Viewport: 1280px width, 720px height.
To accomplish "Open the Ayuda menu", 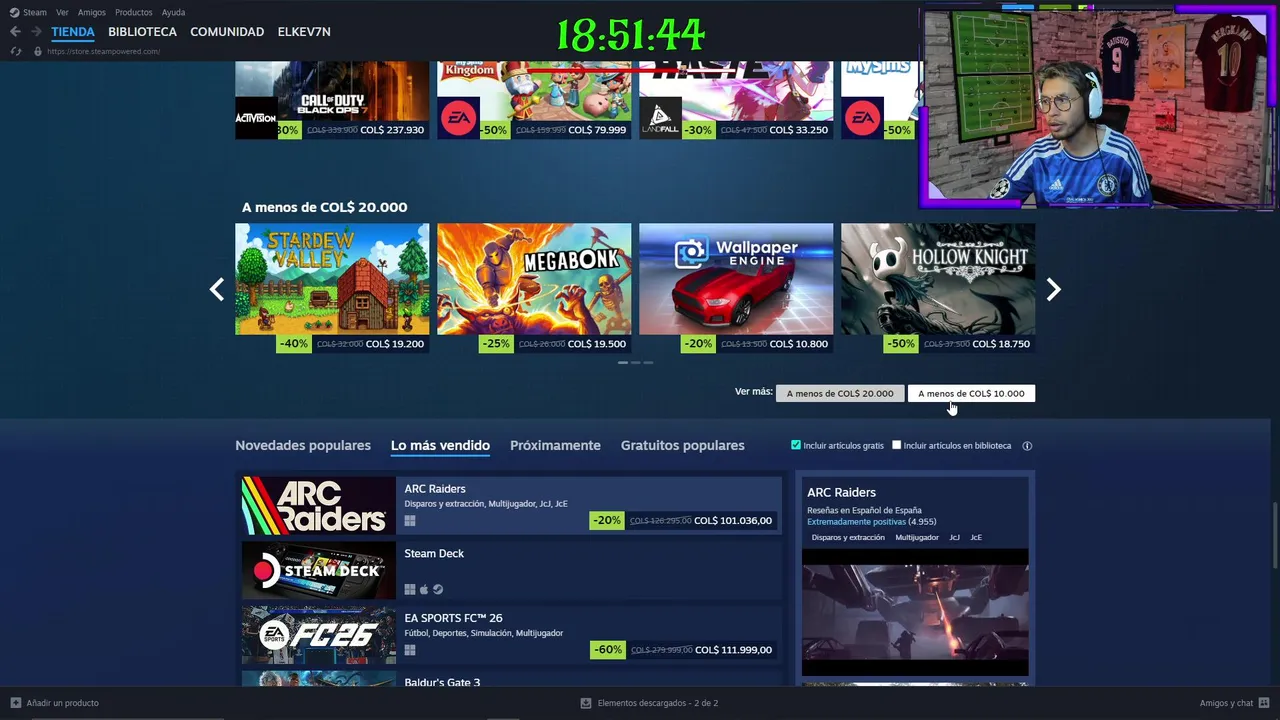I will 173,12.
